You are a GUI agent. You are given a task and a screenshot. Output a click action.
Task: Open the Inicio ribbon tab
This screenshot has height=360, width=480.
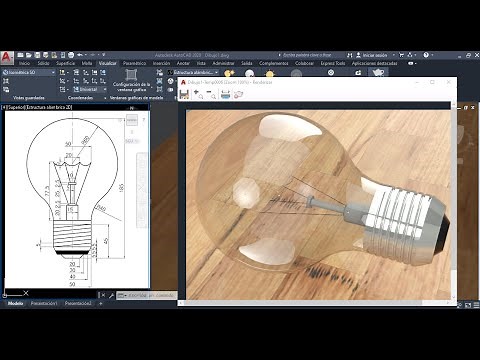pyautogui.click(x=24, y=63)
